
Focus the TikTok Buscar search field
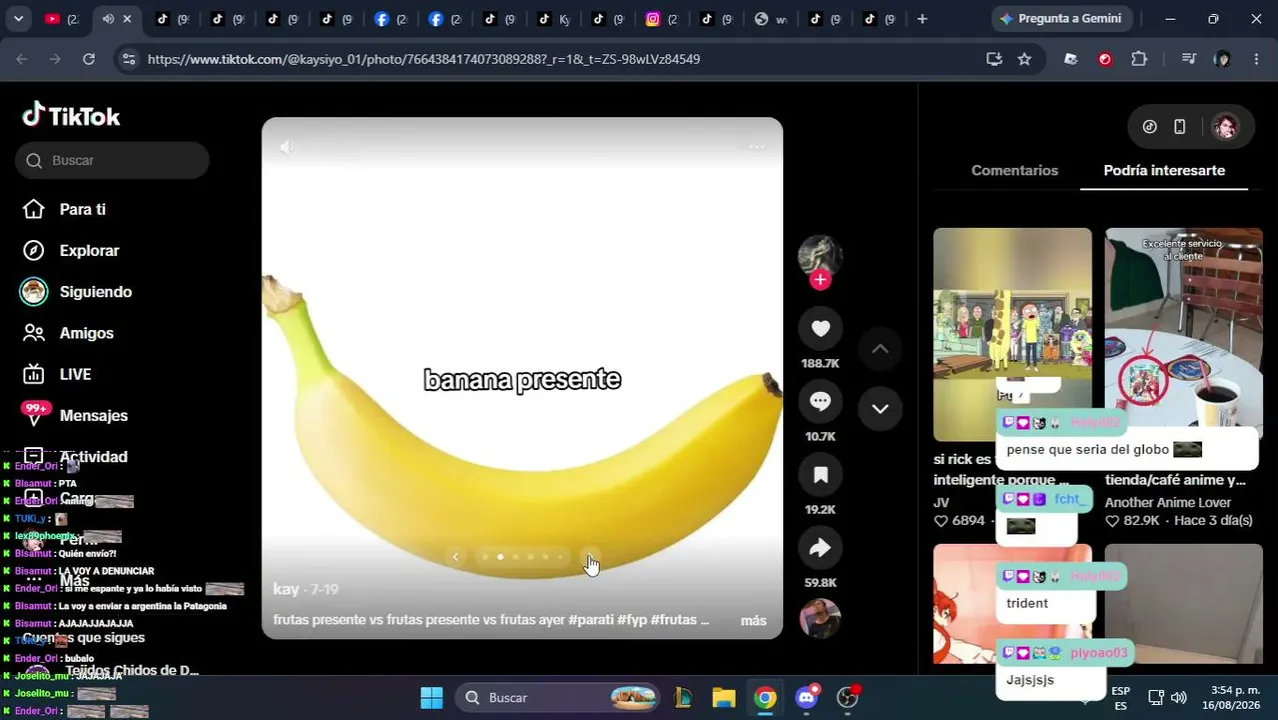pos(112,160)
